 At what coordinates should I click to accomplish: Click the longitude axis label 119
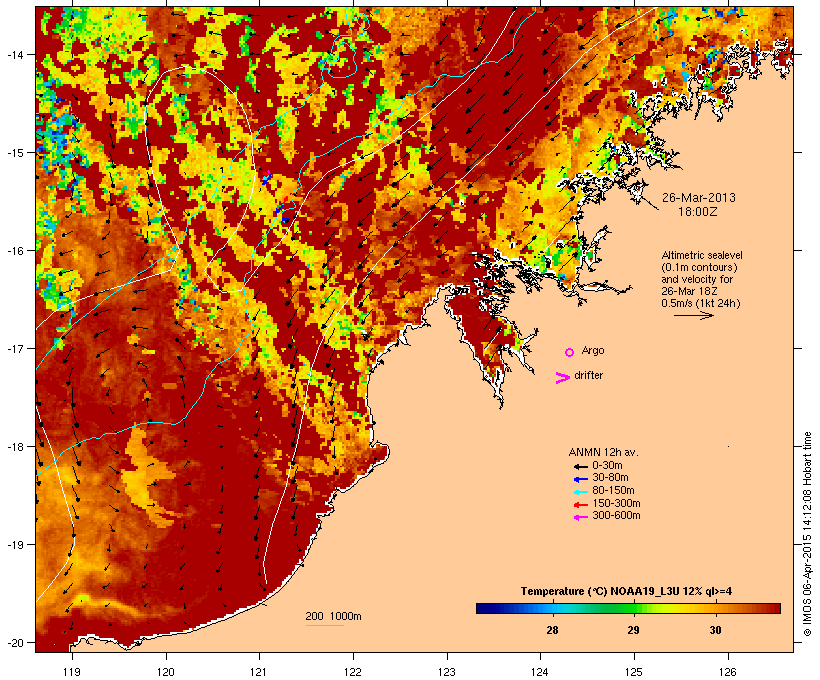tap(72, 672)
